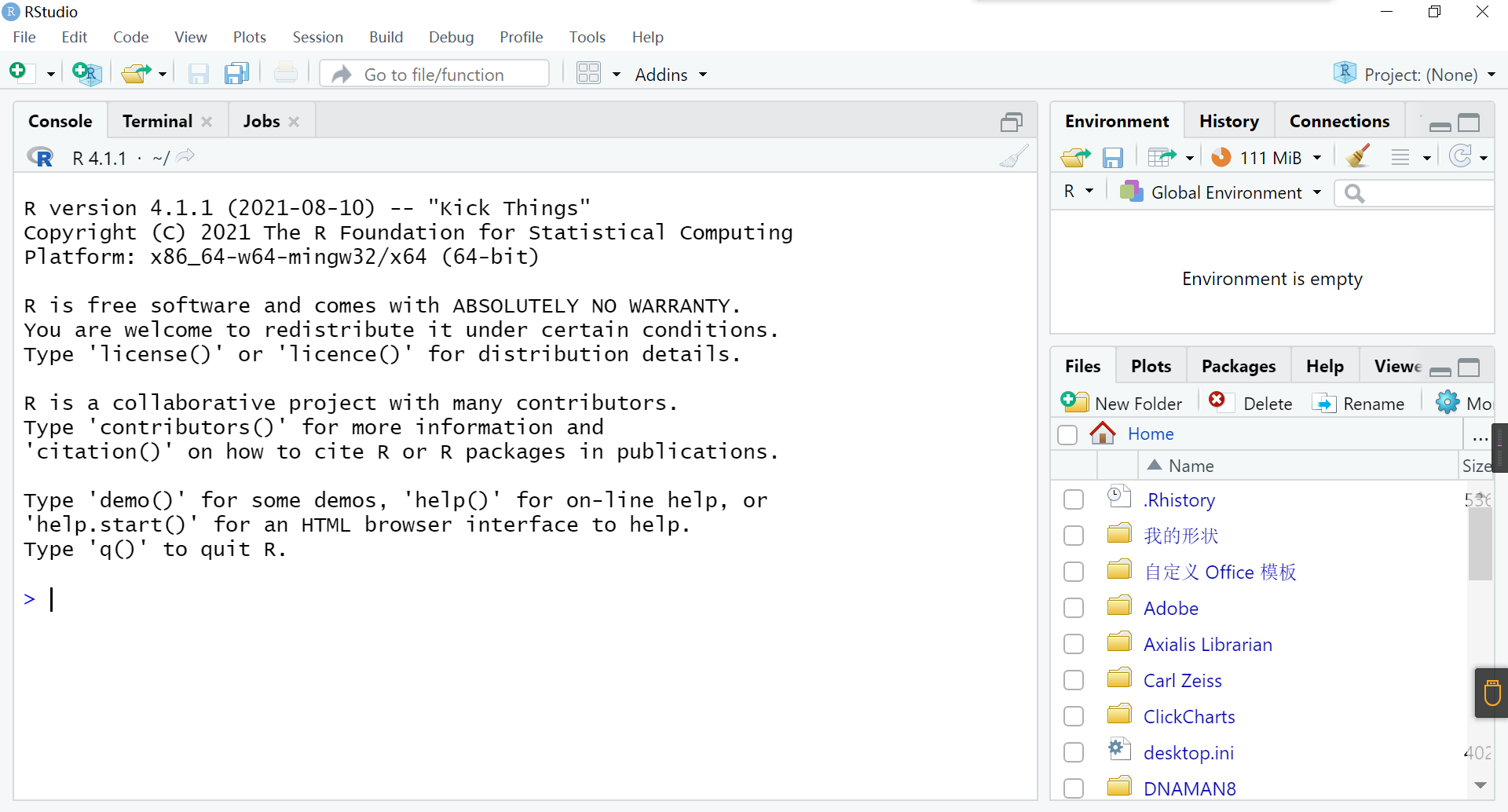
Task: Maximize the Files pane
Action: tap(1469, 368)
